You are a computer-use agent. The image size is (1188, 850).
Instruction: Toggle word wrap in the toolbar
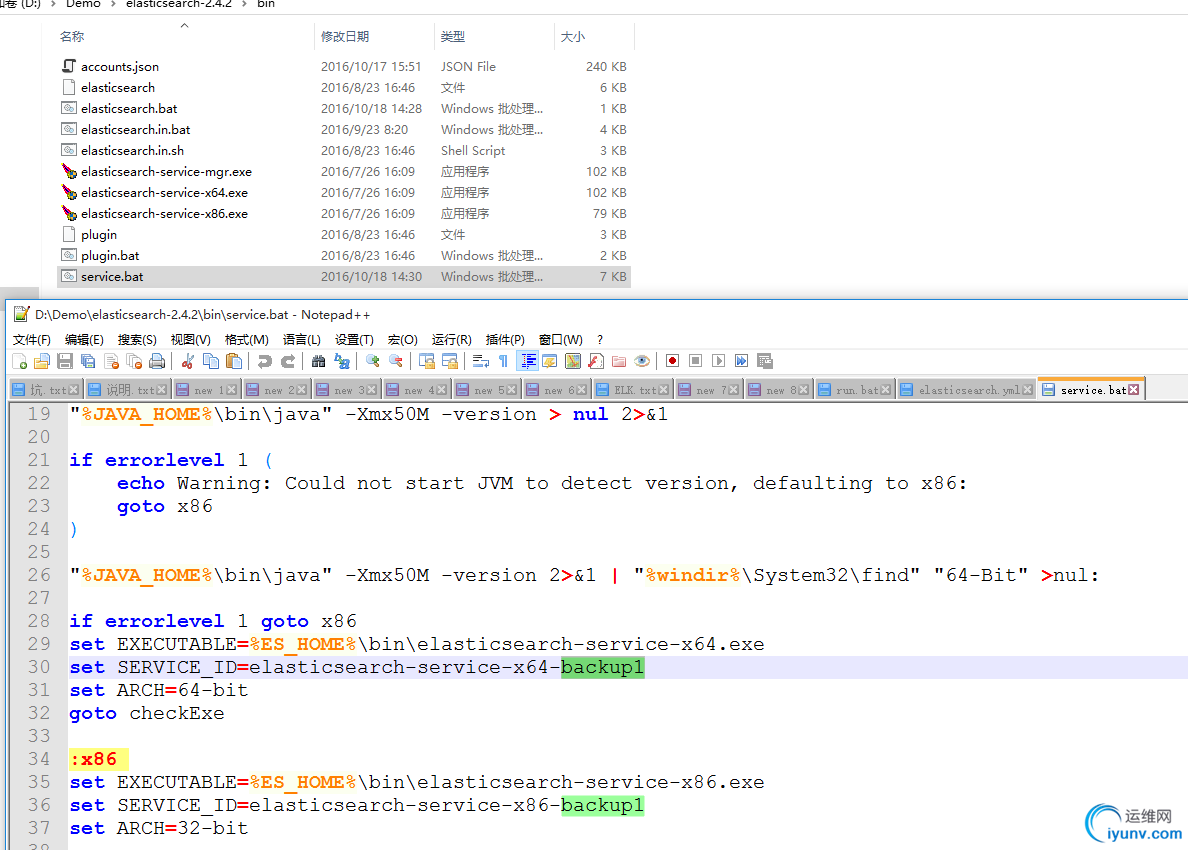480,361
